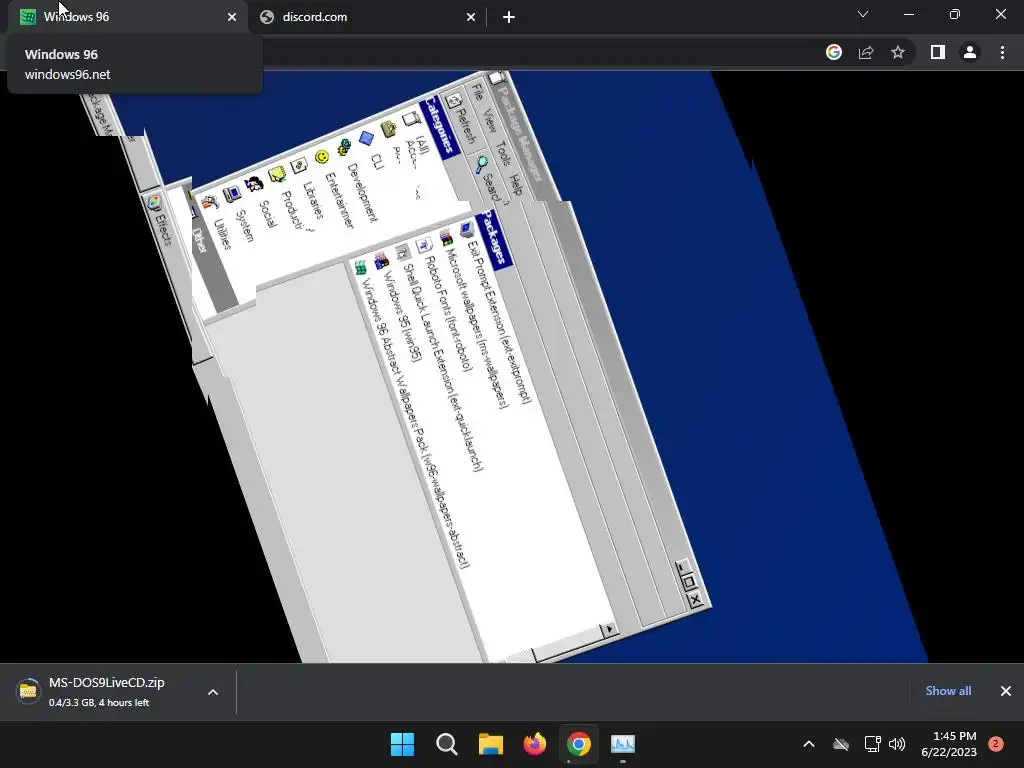Click the Search magnifier in Package Manager toolbar

pos(481,163)
